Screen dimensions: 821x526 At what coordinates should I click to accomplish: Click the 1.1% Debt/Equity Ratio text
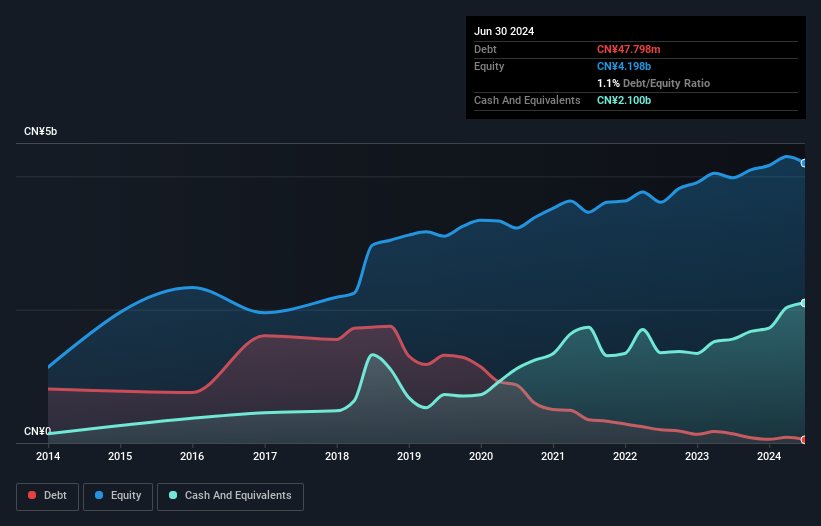[653, 83]
